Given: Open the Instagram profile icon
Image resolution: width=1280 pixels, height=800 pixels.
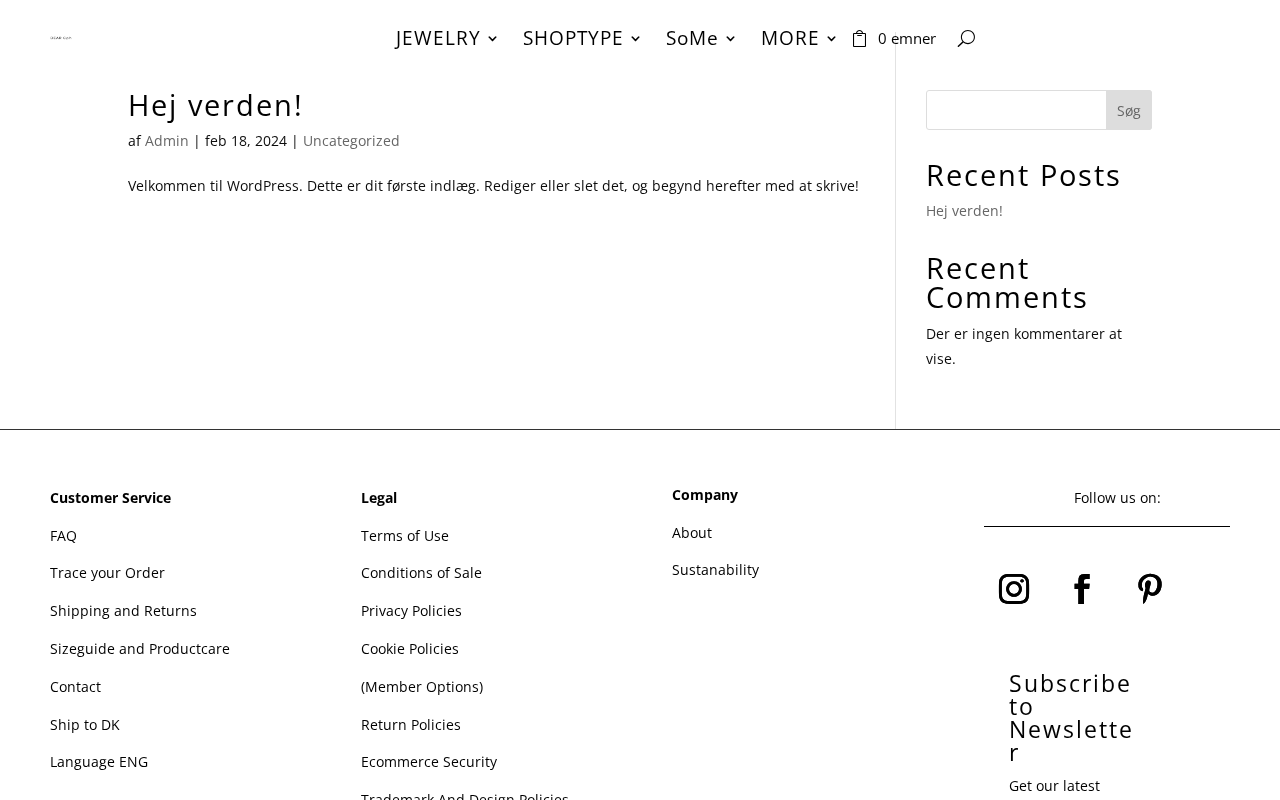Looking at the screenshot, I should click(x=1014, y=589).
